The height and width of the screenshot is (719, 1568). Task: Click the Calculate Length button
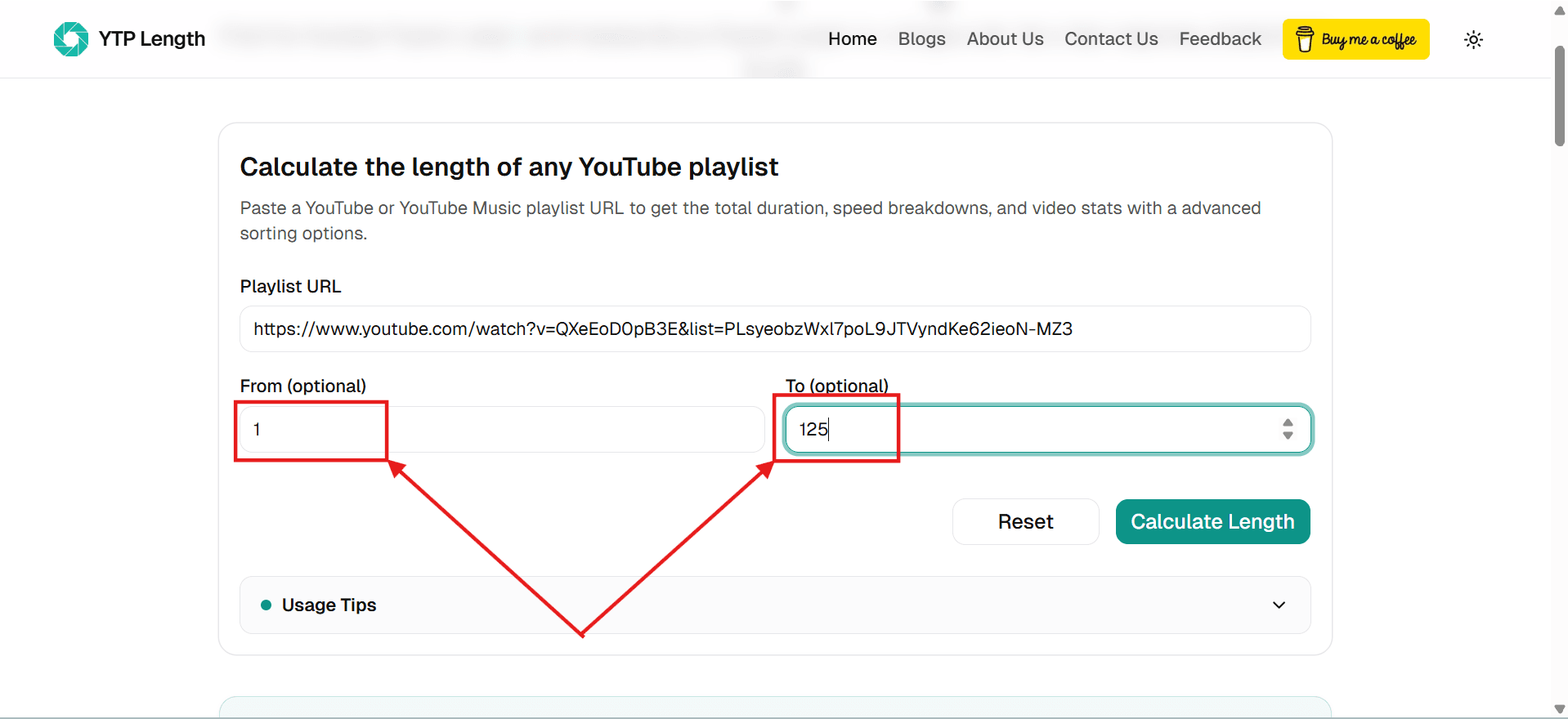coord(1212,521)
